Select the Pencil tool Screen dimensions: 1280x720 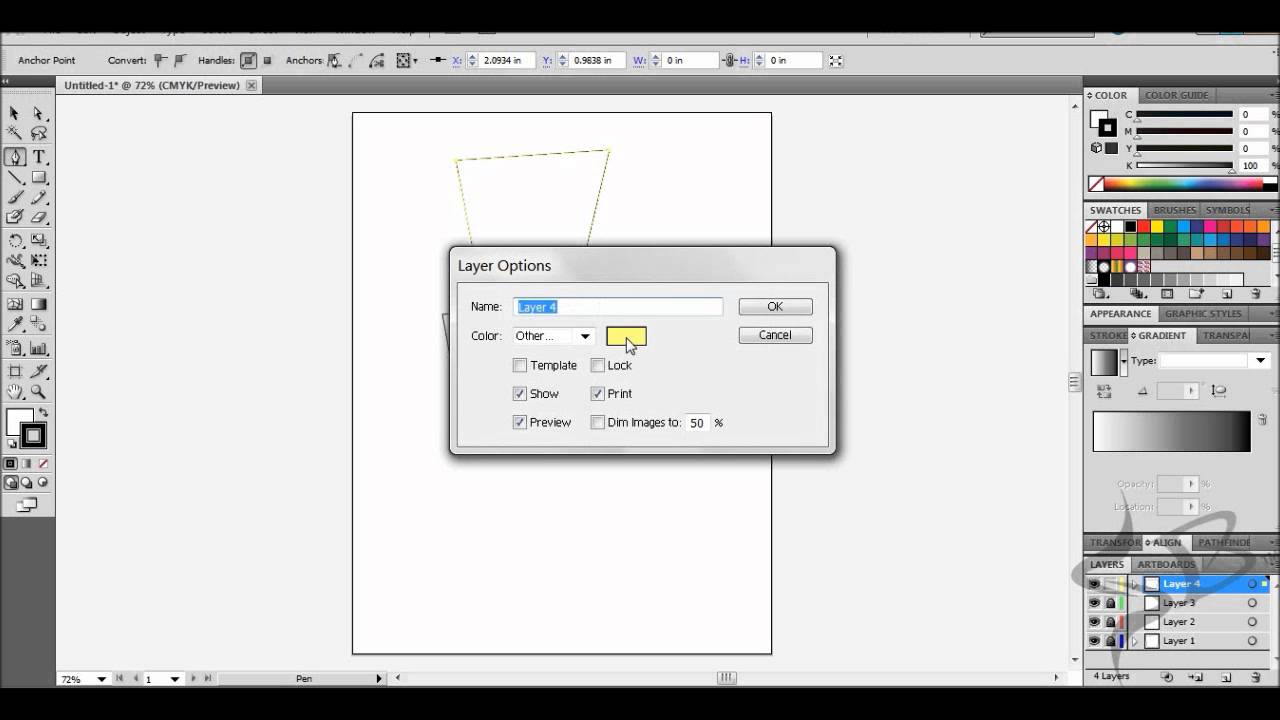[39, 198]
